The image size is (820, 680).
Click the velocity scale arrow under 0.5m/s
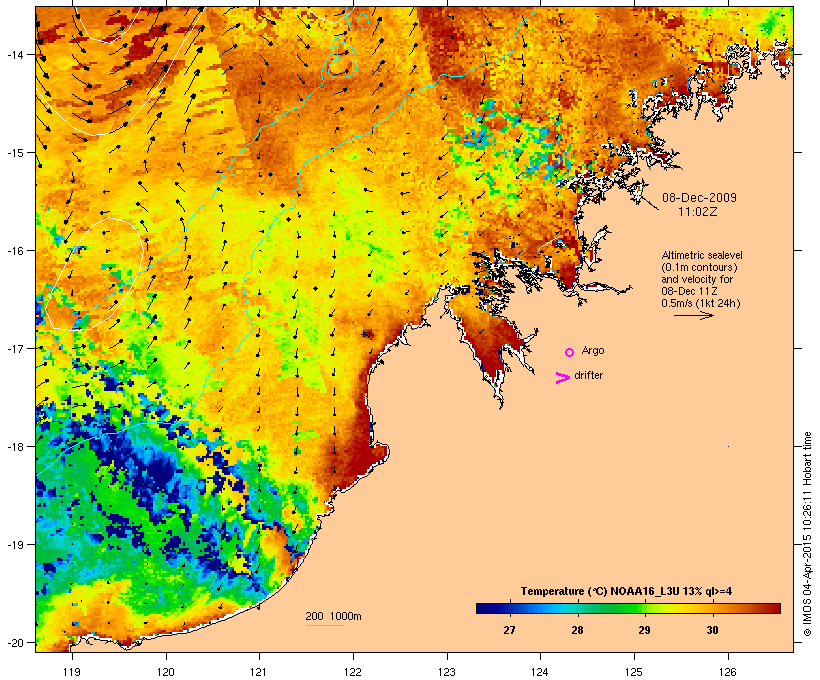694,315
